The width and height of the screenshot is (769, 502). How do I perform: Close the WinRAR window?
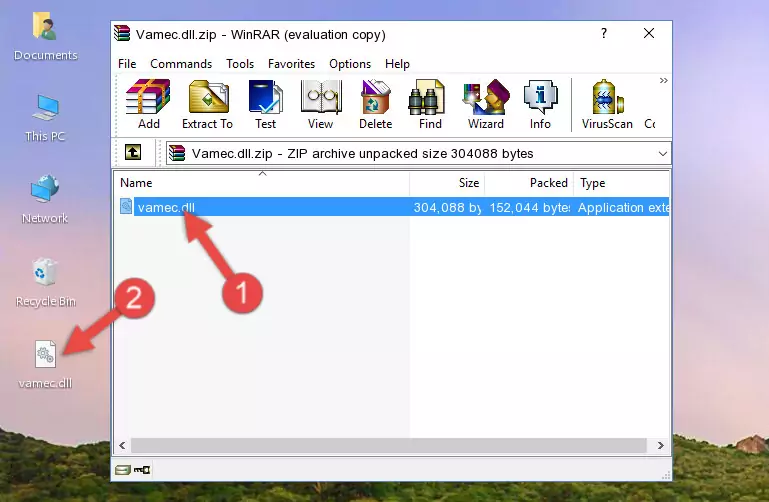click(x=649, y=33)
